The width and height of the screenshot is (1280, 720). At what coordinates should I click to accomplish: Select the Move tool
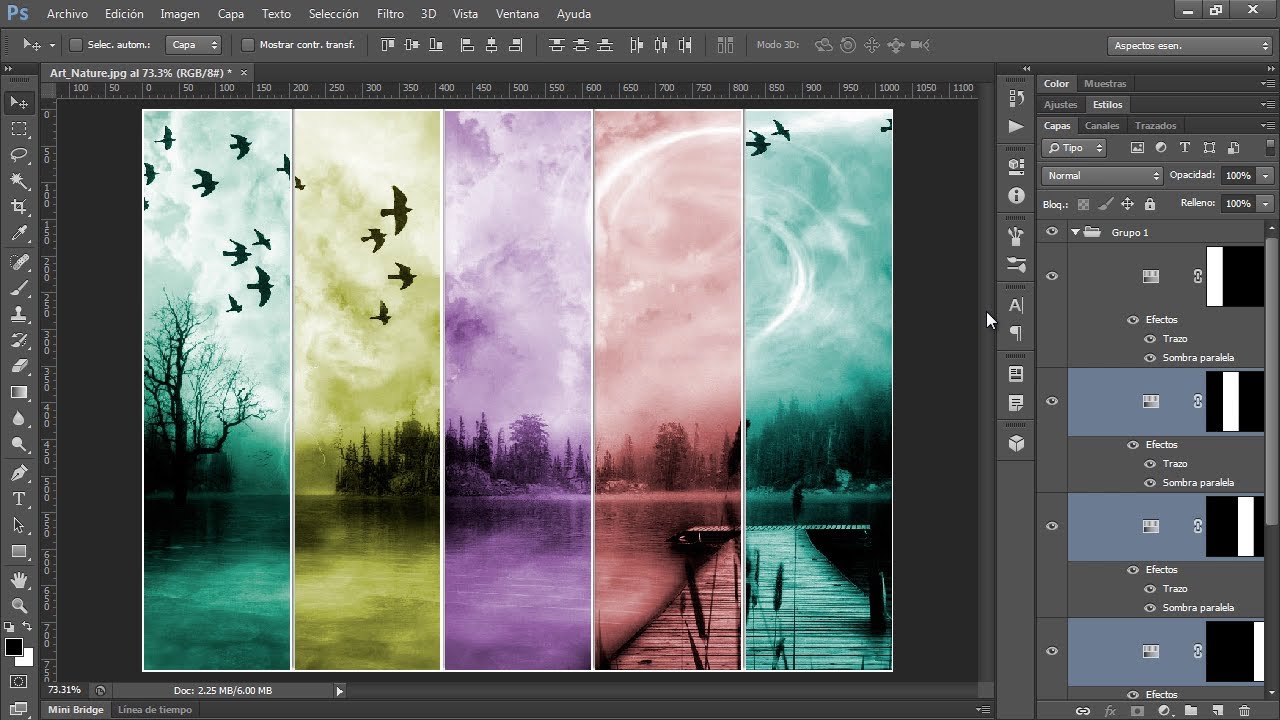(19, 102)
